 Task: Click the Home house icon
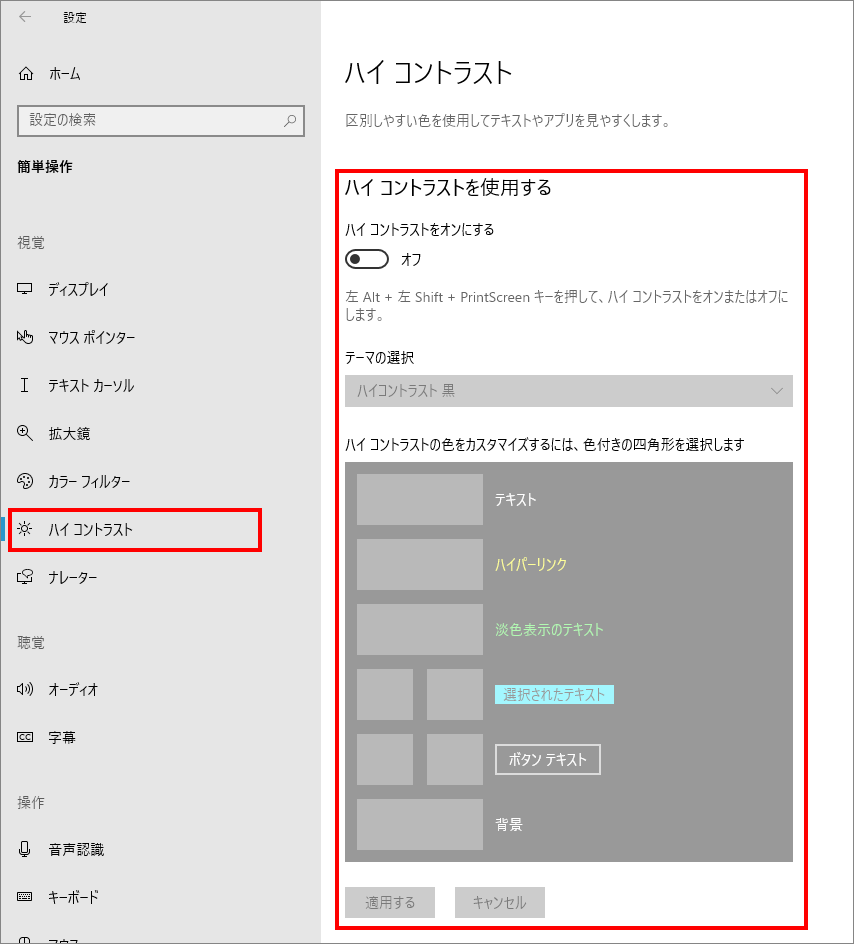[26, 73]
